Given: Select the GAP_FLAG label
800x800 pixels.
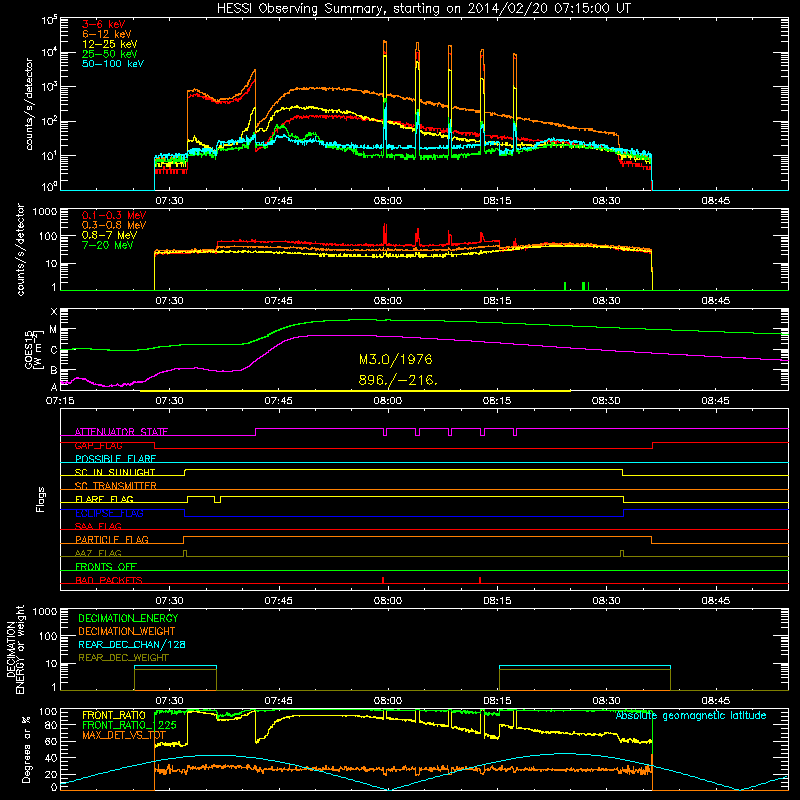Looking at the screenshot, I should [98, 445].
